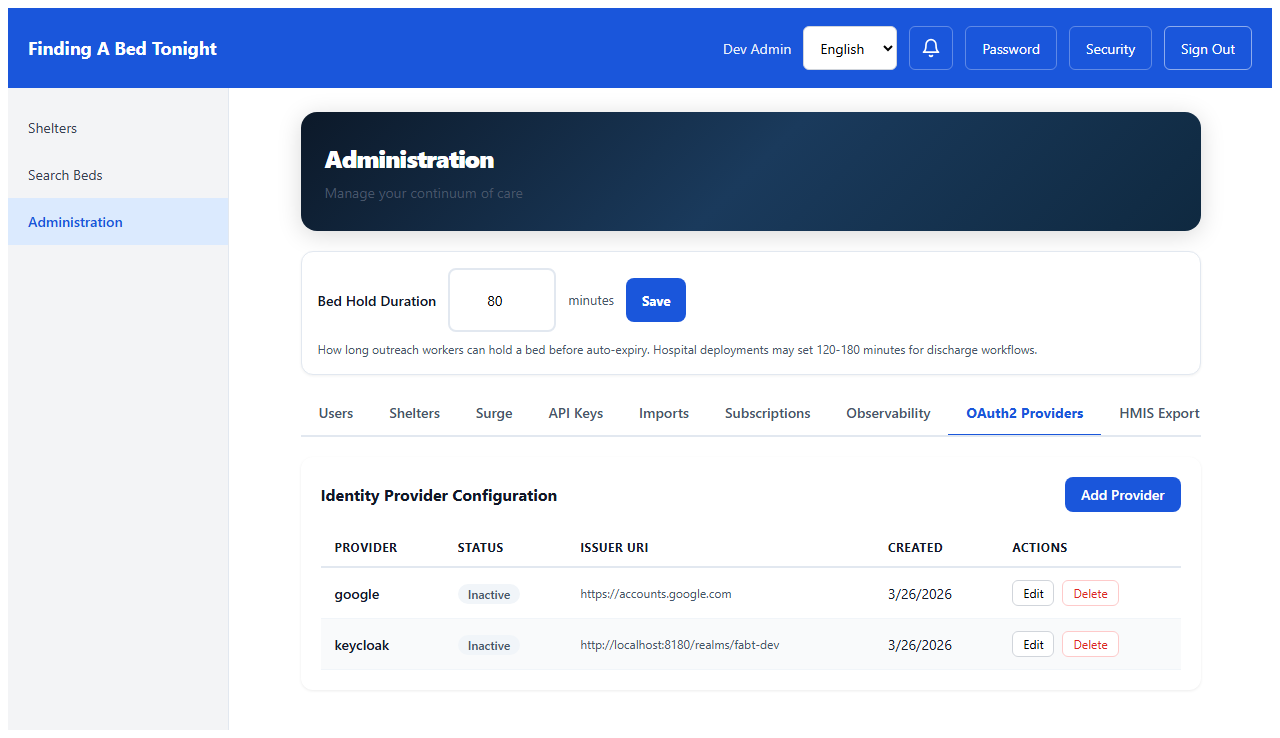Switch to the Users tab
The width and height of the screenshot is (1280, 738).
coord(336,413)
